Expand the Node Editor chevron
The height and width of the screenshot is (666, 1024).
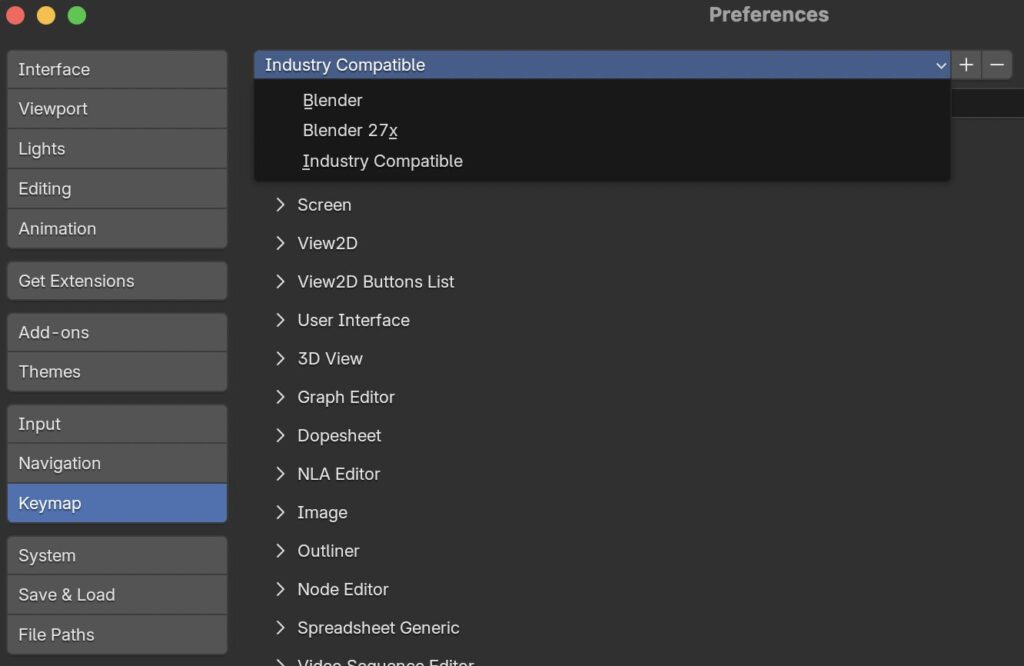(280, 589)
